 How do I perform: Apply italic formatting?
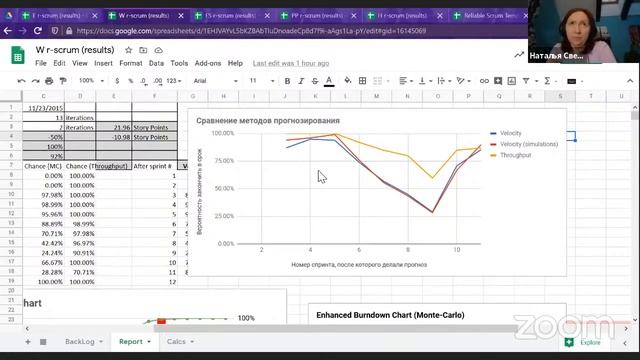301,81
